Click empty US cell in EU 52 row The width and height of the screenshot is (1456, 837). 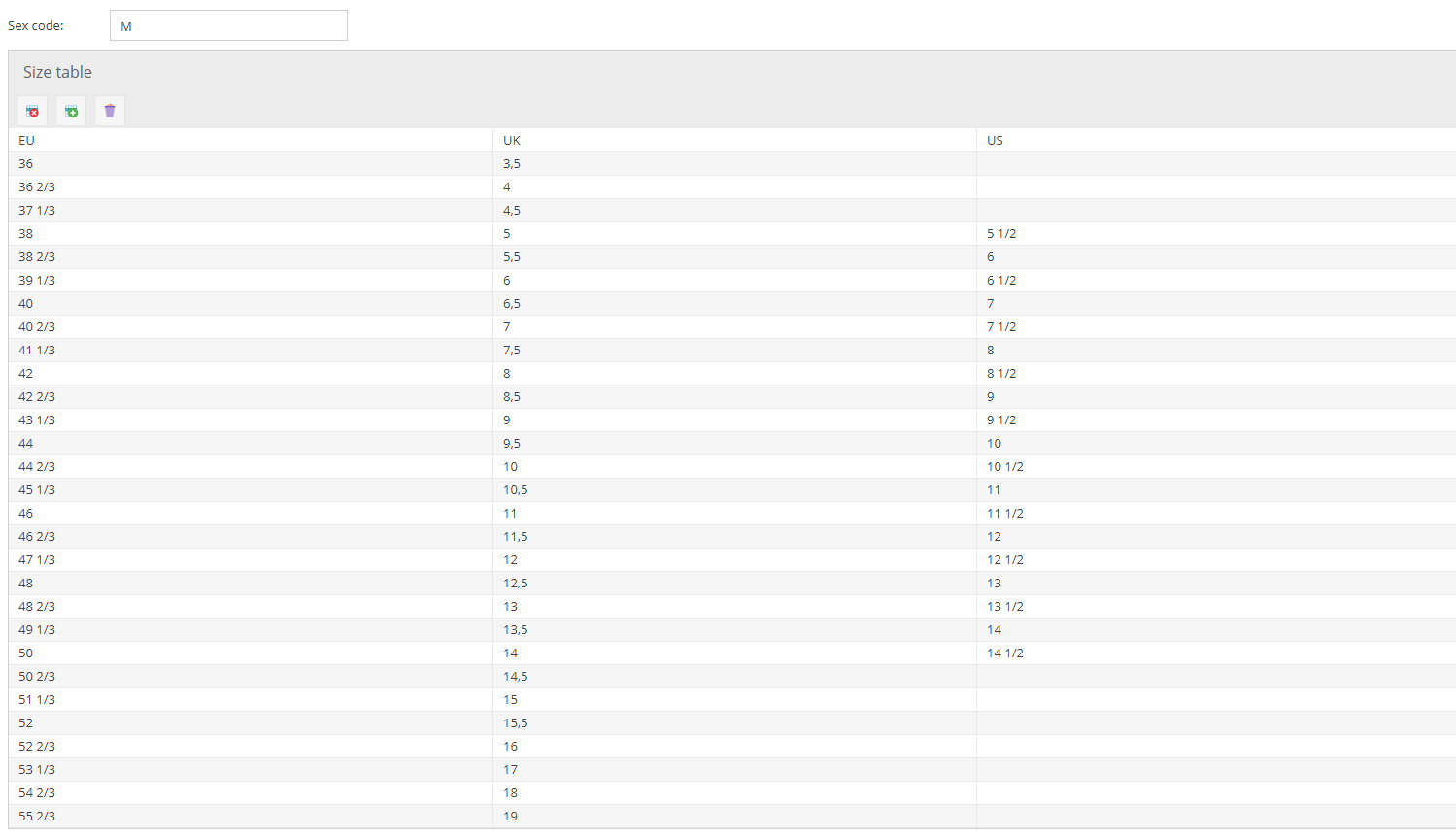pos(1216,722)
